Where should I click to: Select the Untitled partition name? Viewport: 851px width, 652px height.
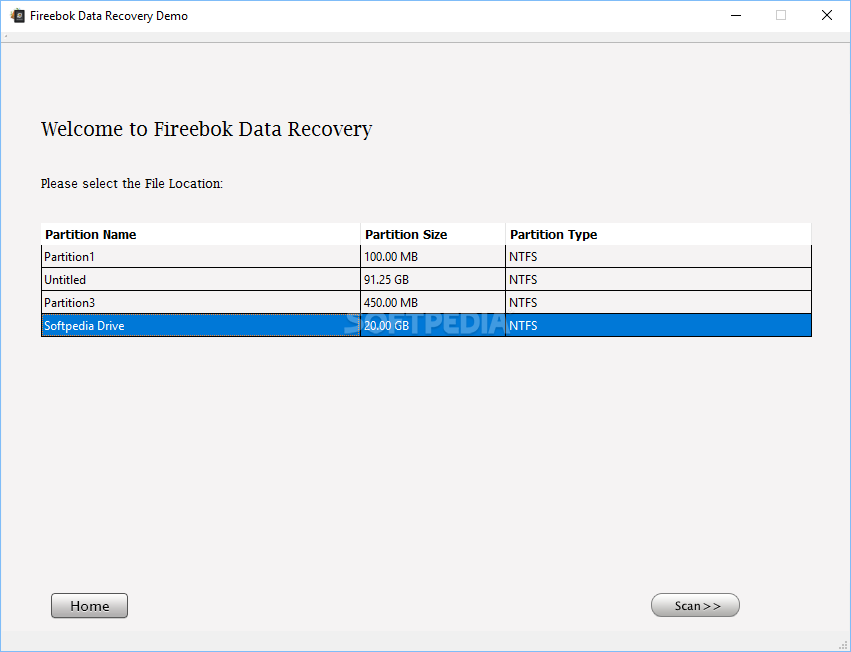(201, 279)
